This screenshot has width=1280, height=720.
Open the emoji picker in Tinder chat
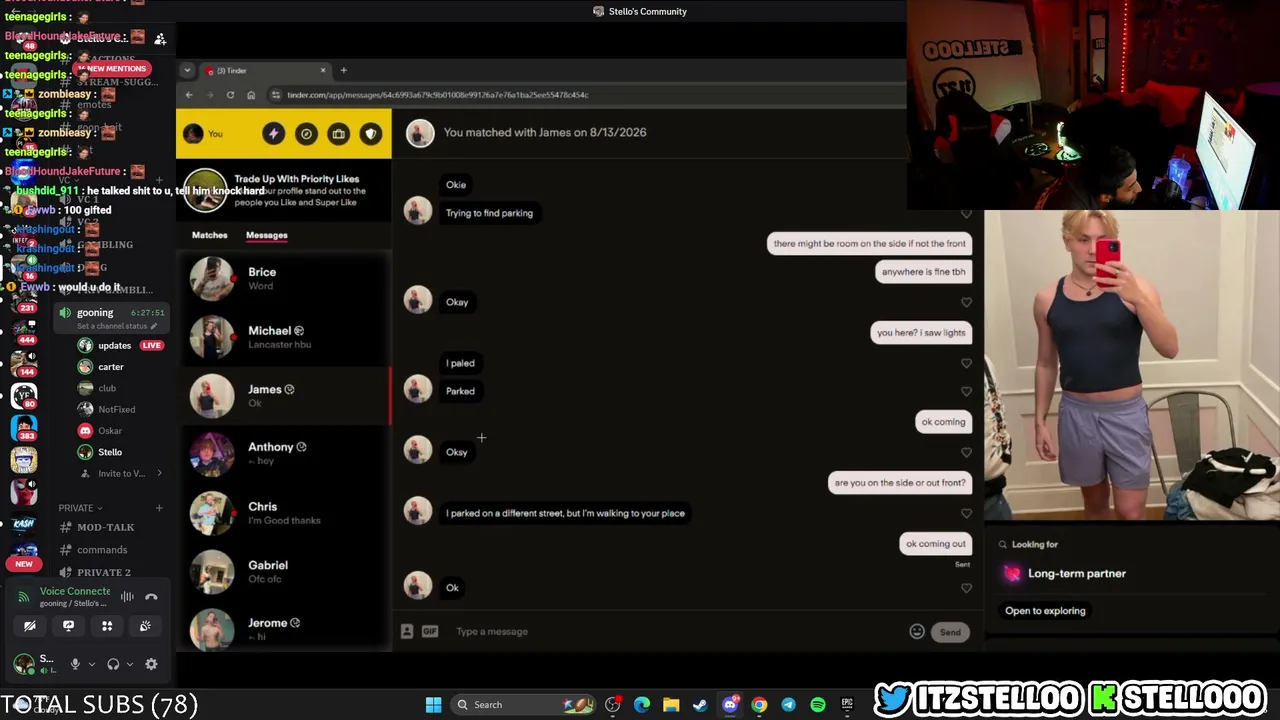917,631
